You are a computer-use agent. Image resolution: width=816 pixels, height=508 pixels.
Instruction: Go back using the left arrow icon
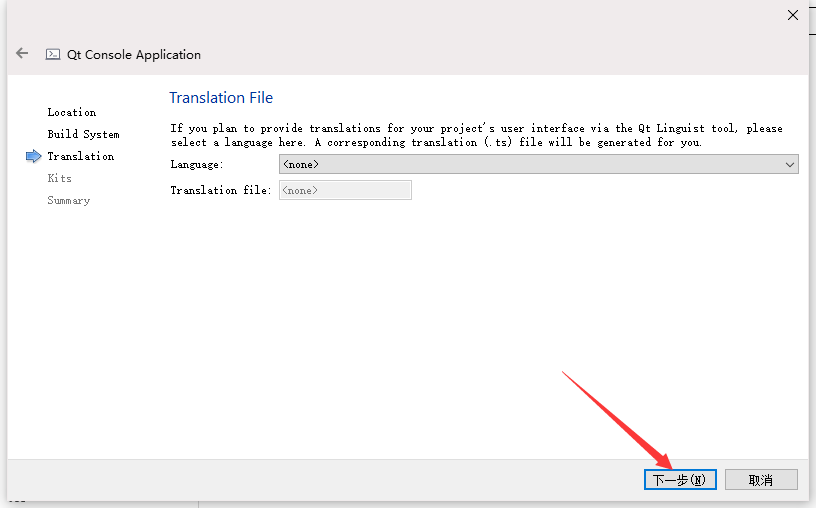tap(22, 53)
